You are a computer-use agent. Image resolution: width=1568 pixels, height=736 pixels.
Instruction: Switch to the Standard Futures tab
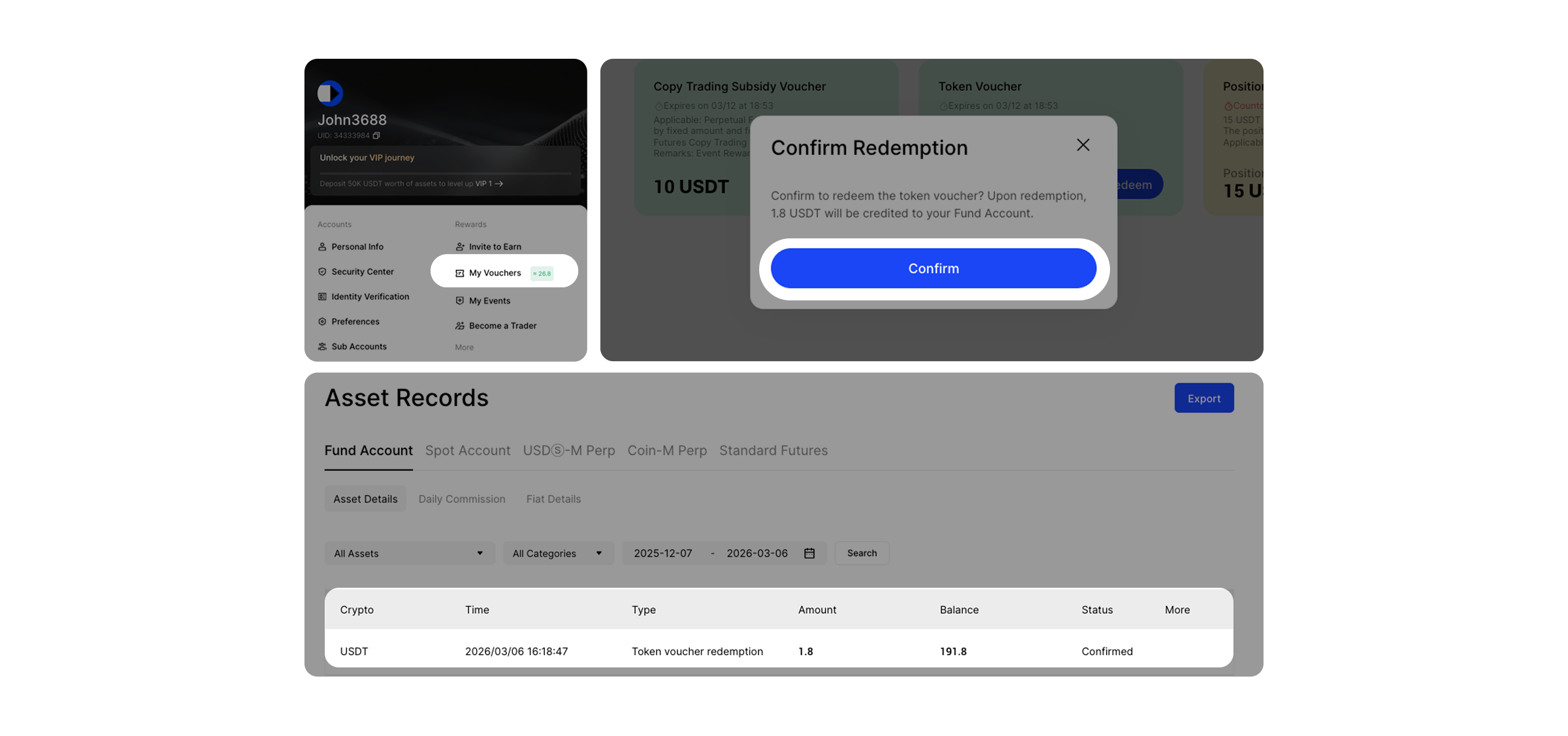[x=773, y=451]
